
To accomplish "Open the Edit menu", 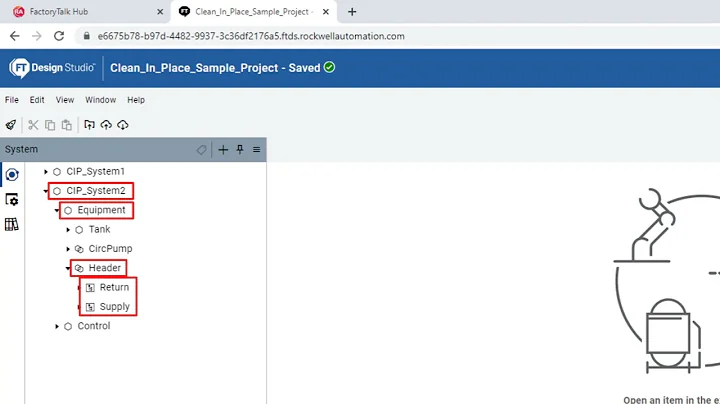I will pos(37,100).
